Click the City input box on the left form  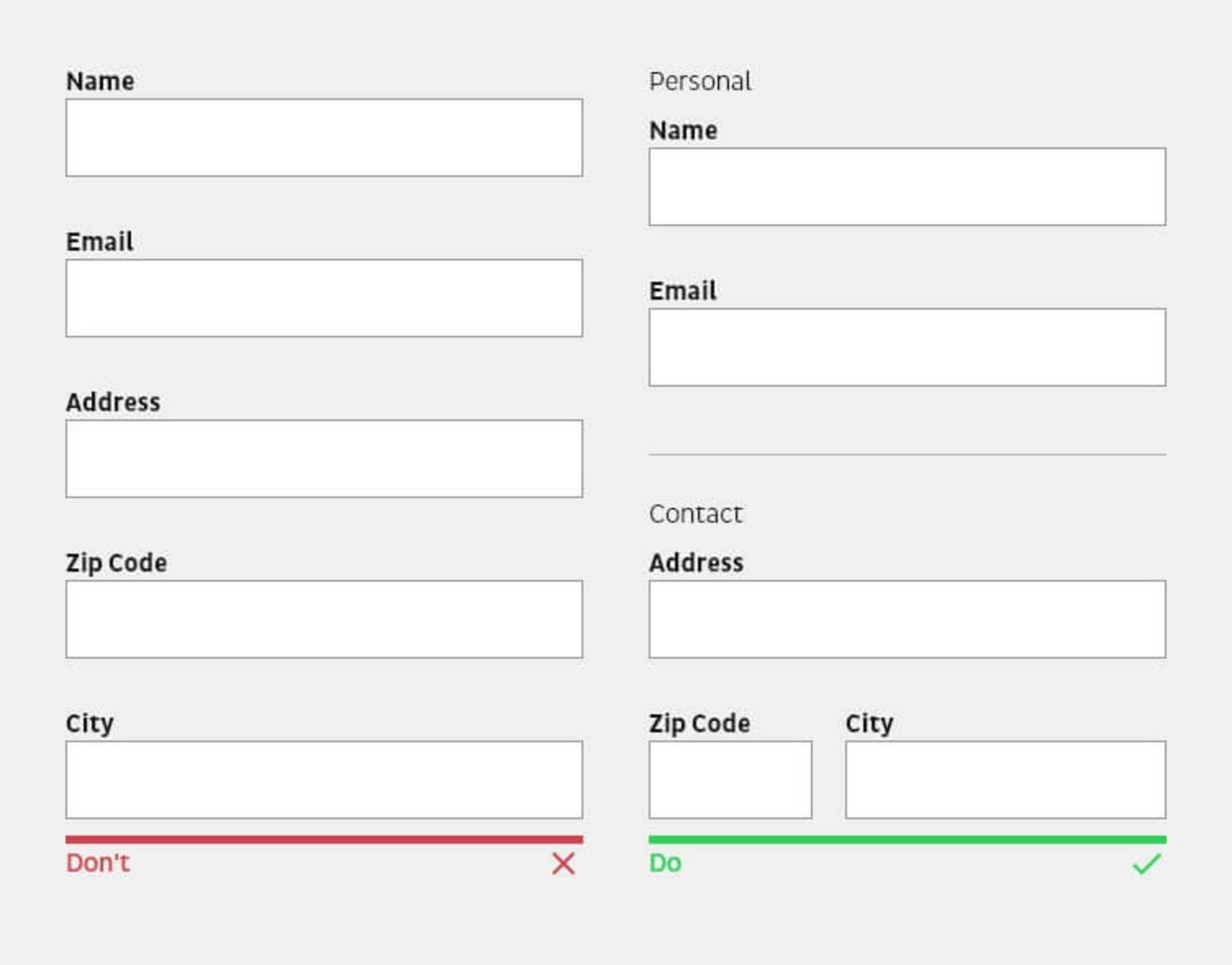(x=324, y=779)
